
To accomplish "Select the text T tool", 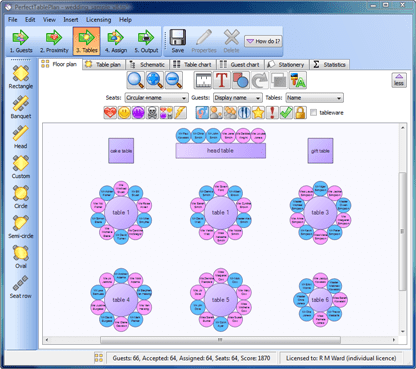I will 222,80.
